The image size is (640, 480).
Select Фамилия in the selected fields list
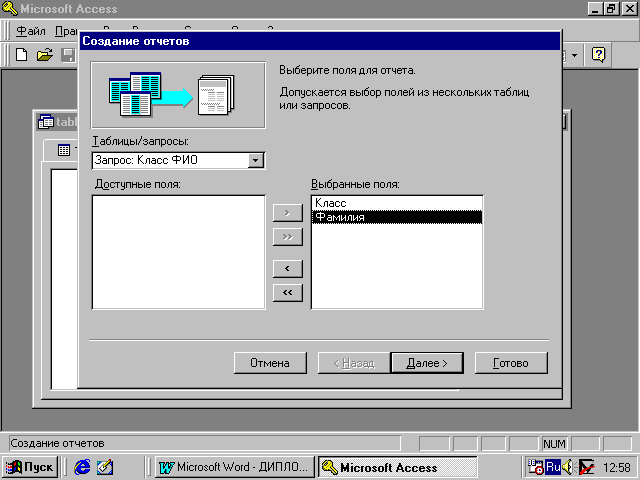coord(339,217)
